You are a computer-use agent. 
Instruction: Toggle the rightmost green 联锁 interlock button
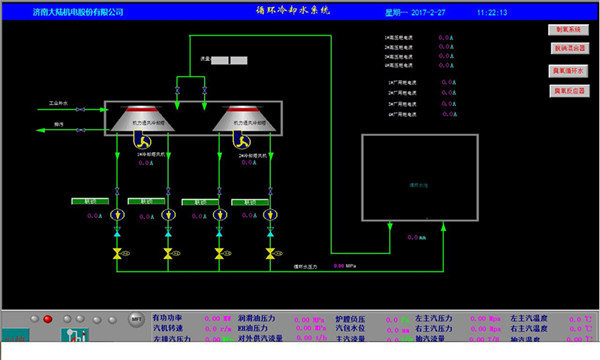tap(250, 202)
